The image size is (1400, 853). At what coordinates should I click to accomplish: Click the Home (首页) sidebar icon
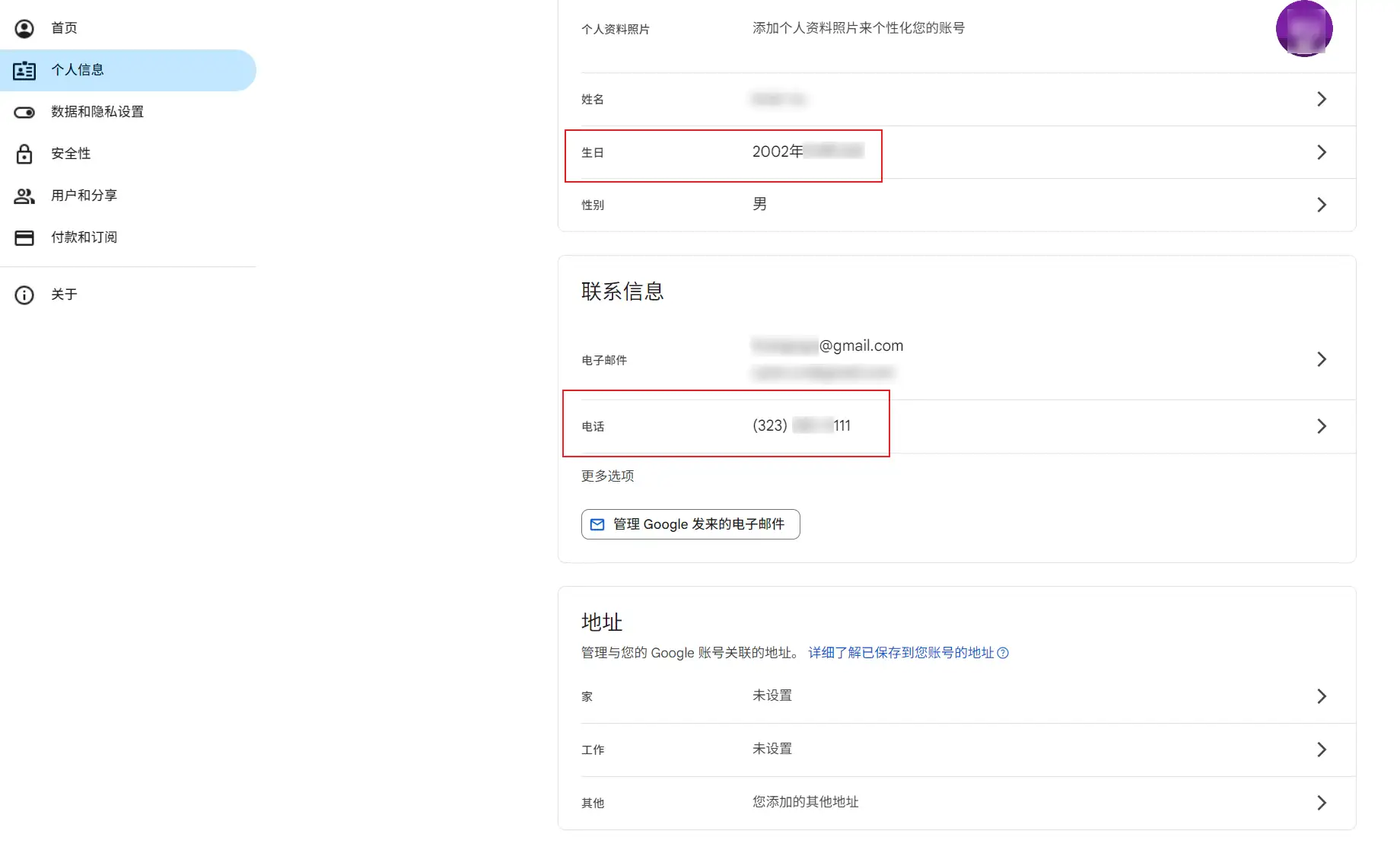pos(24,29)
